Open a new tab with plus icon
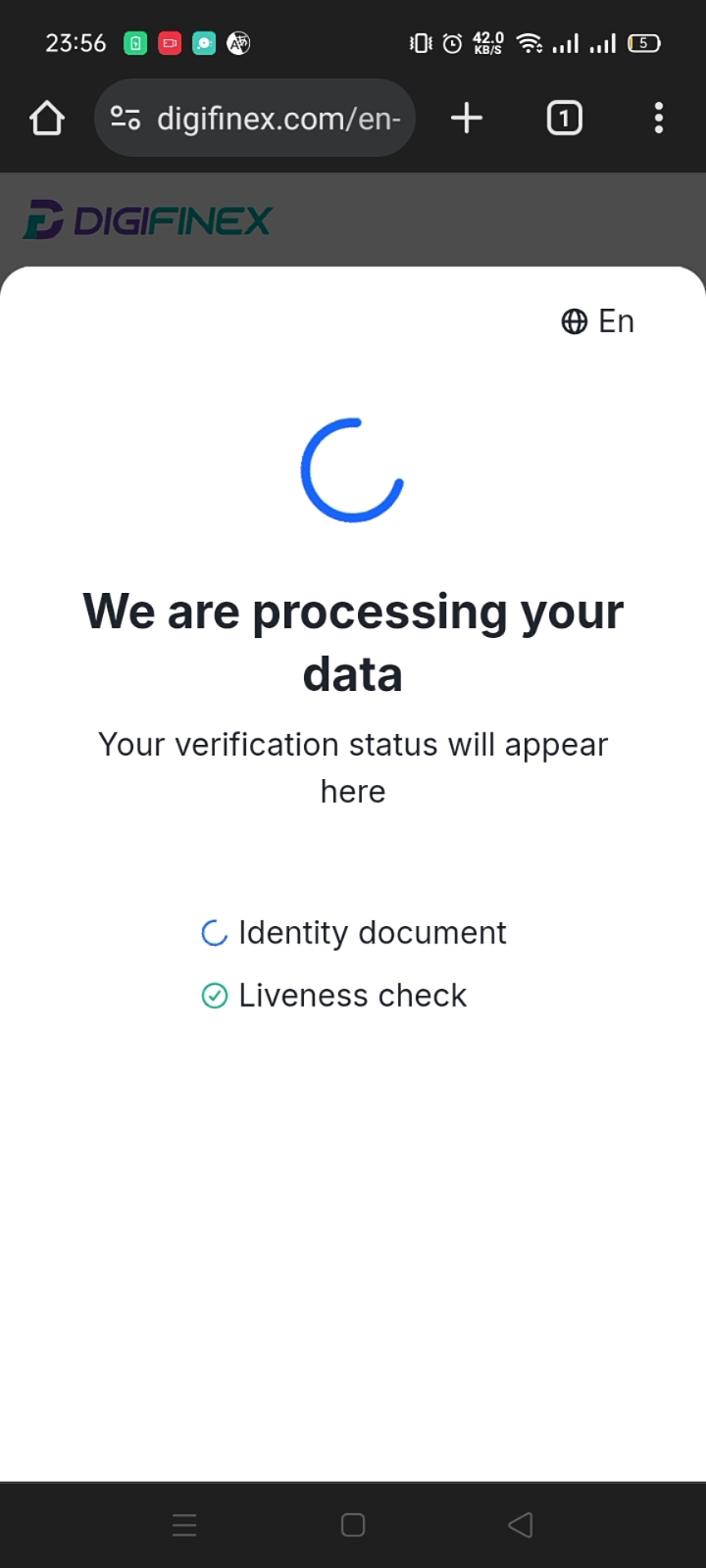This screenshot has width=706, height=1568. click(467, 119)
